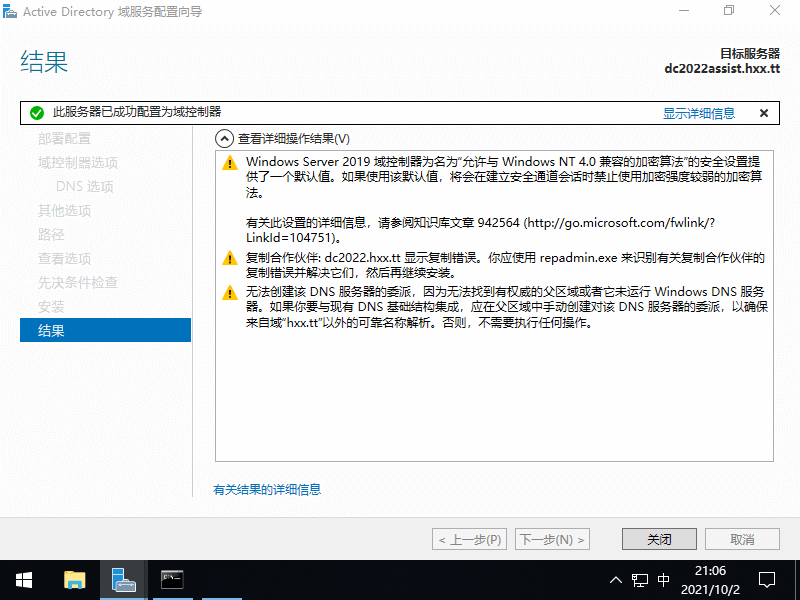
Task: Select 先决条件检查 step in sidebar
Action: [78, 283]
